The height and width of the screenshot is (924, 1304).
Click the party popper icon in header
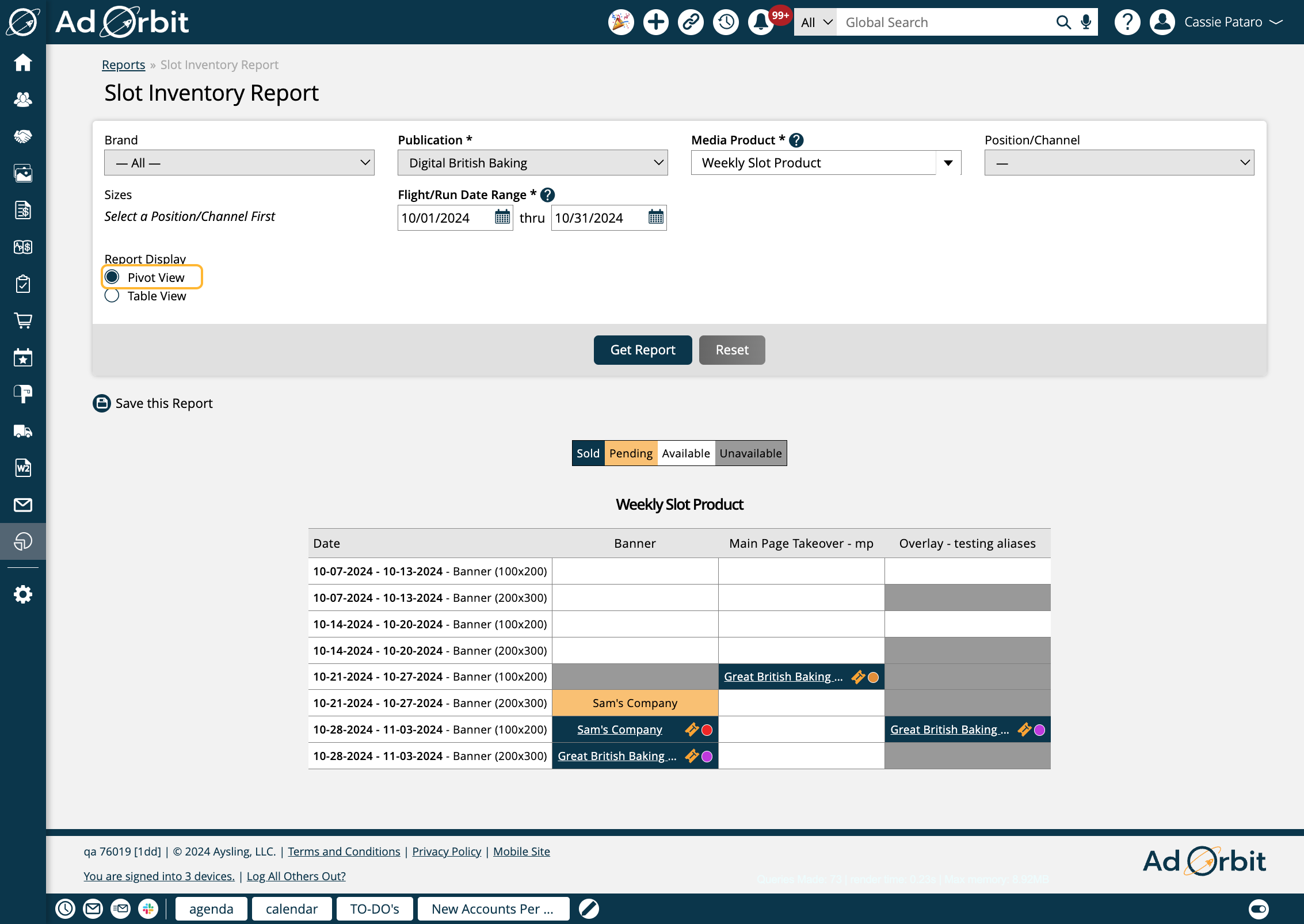coord(621,22)
